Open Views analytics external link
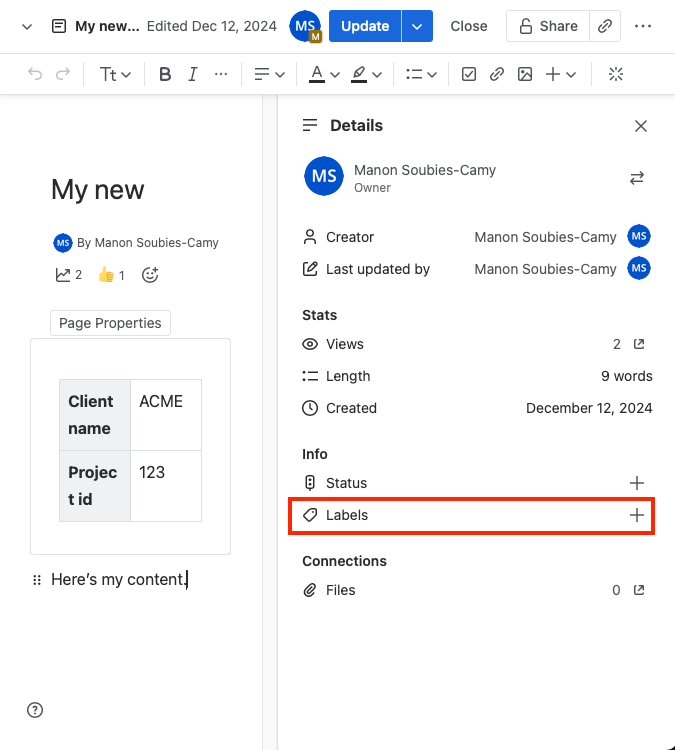Viewport: 675px width, 750px height. (639, 344)
